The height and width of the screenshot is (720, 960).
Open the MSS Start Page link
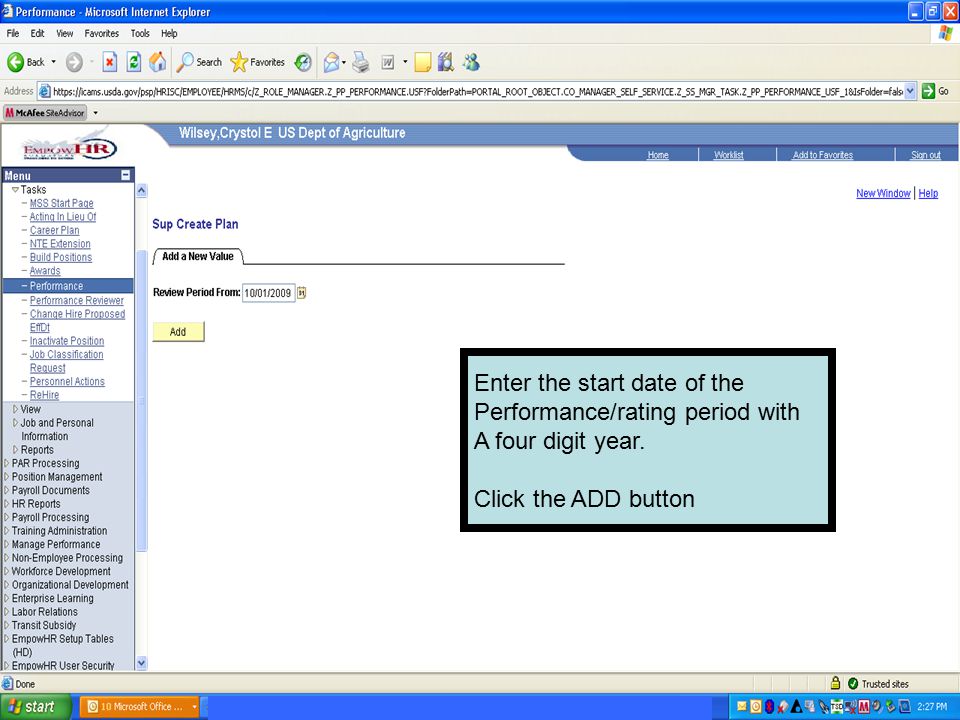(62, 203)
